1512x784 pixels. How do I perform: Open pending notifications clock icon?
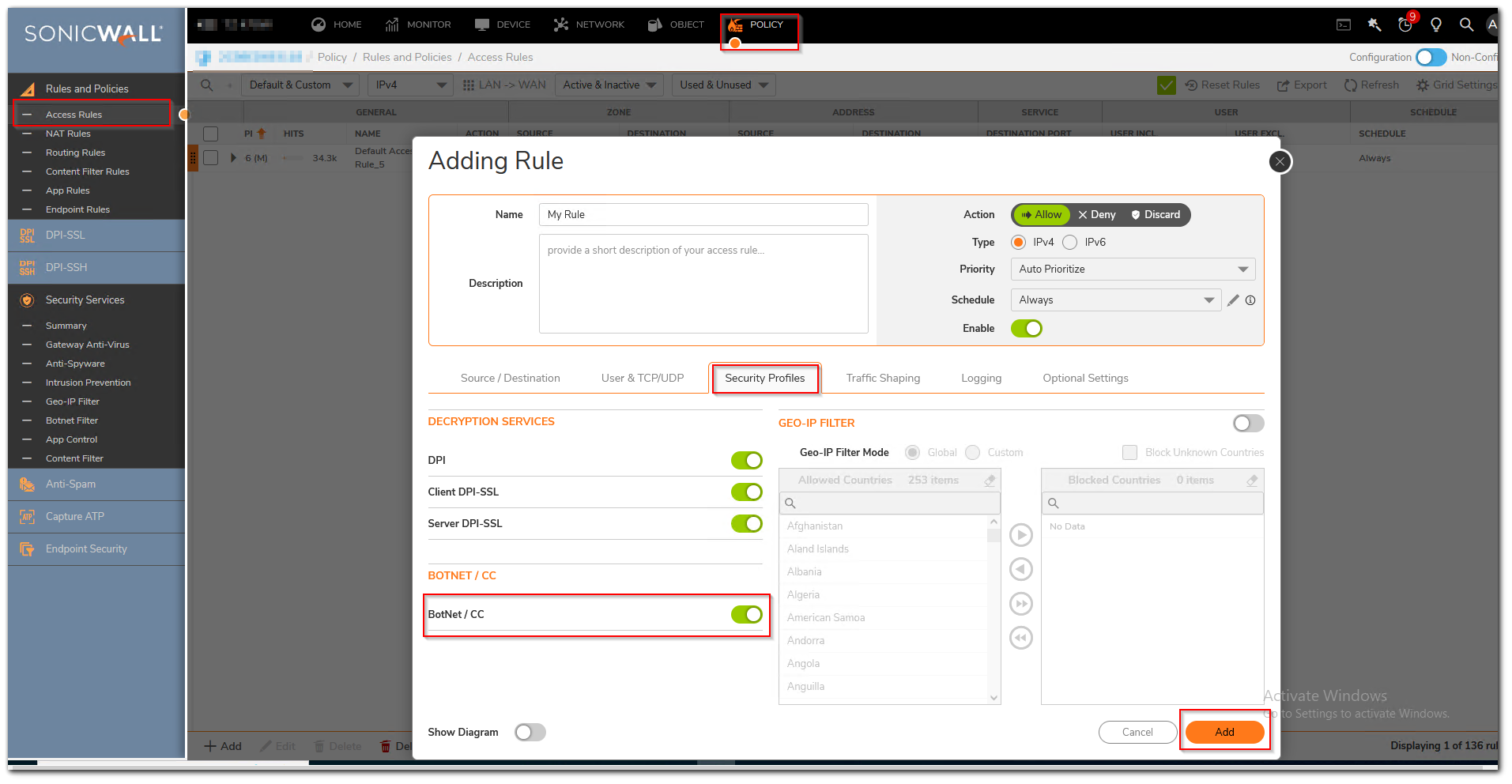[1405, 25]
